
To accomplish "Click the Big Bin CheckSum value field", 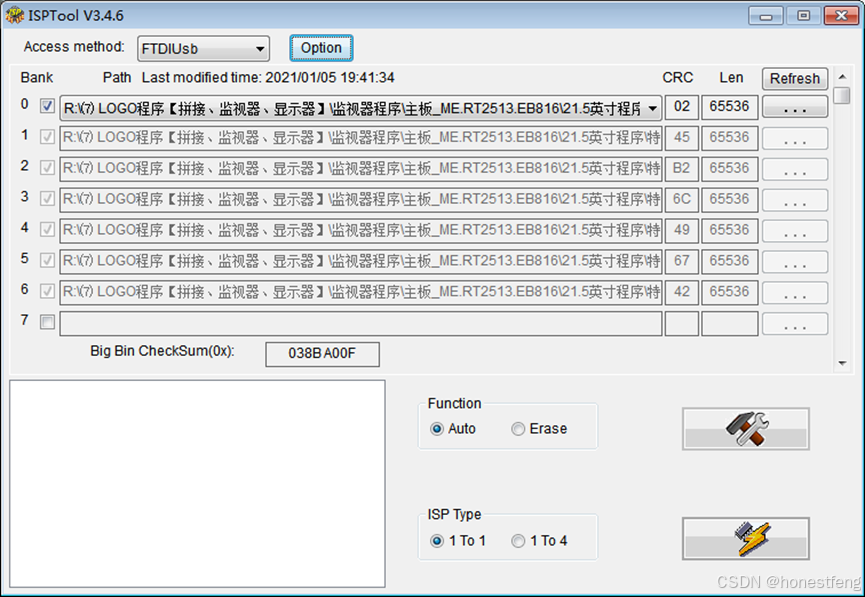I will click(x=322, y=354).
